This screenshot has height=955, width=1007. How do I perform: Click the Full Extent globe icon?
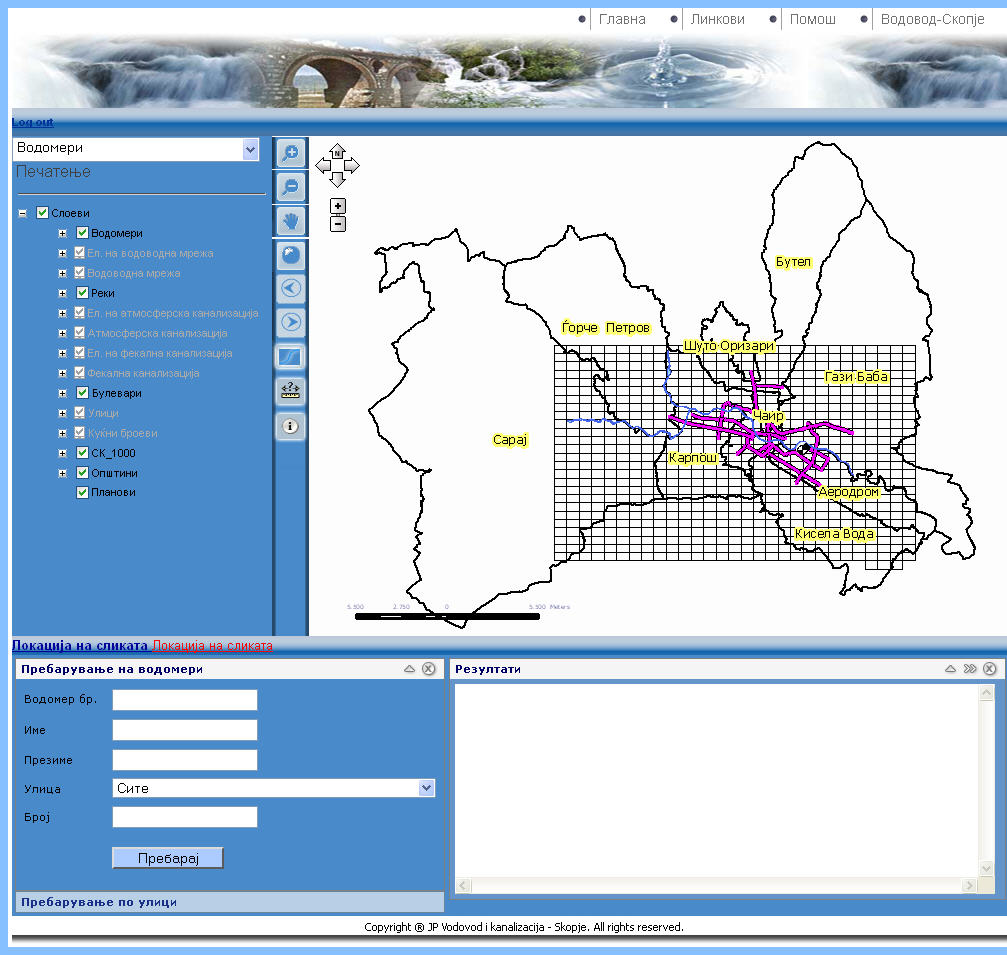click(x=290, y=254)
